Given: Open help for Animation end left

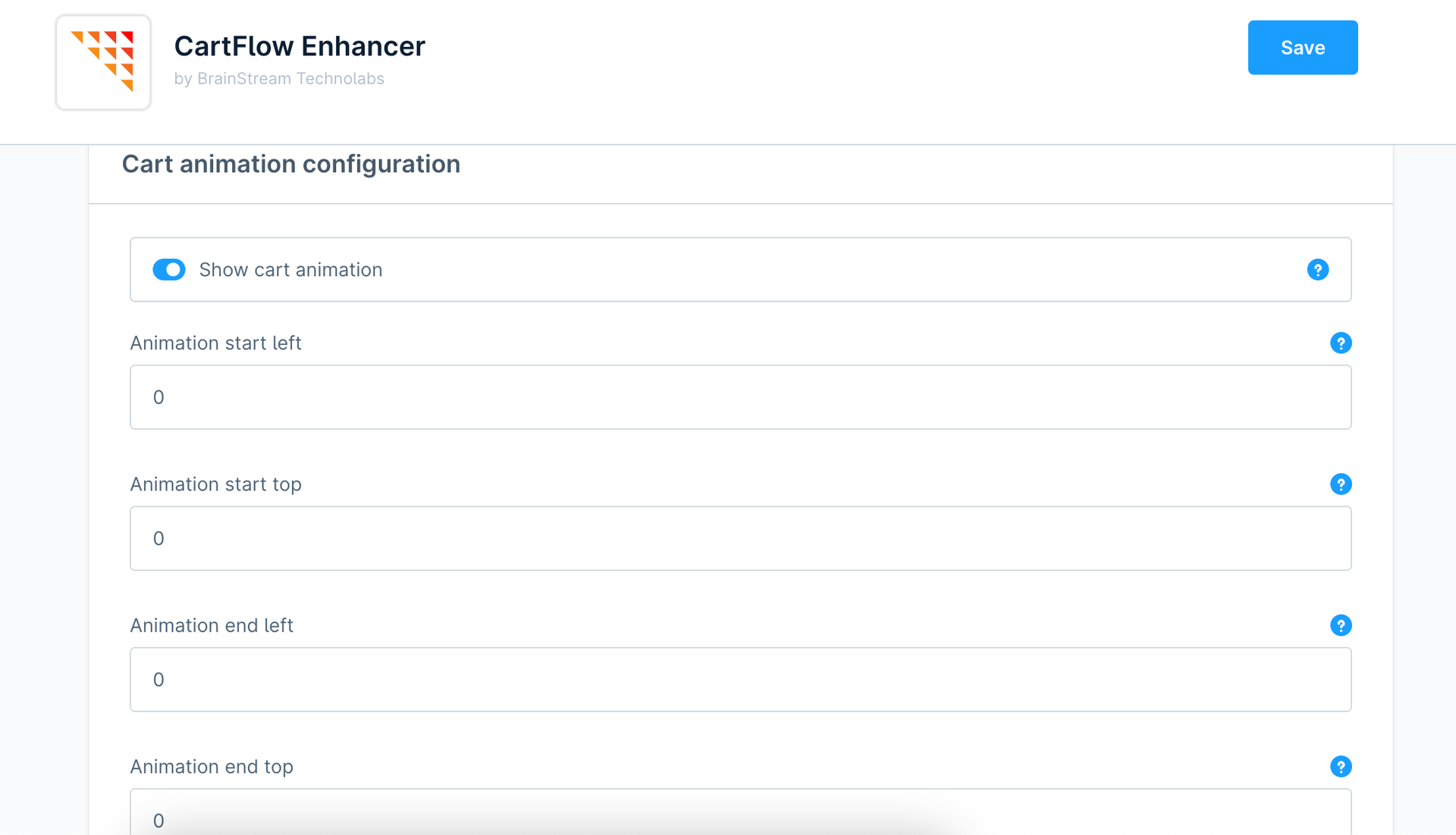Looking at the screenshot, I should pos(1341,625).
